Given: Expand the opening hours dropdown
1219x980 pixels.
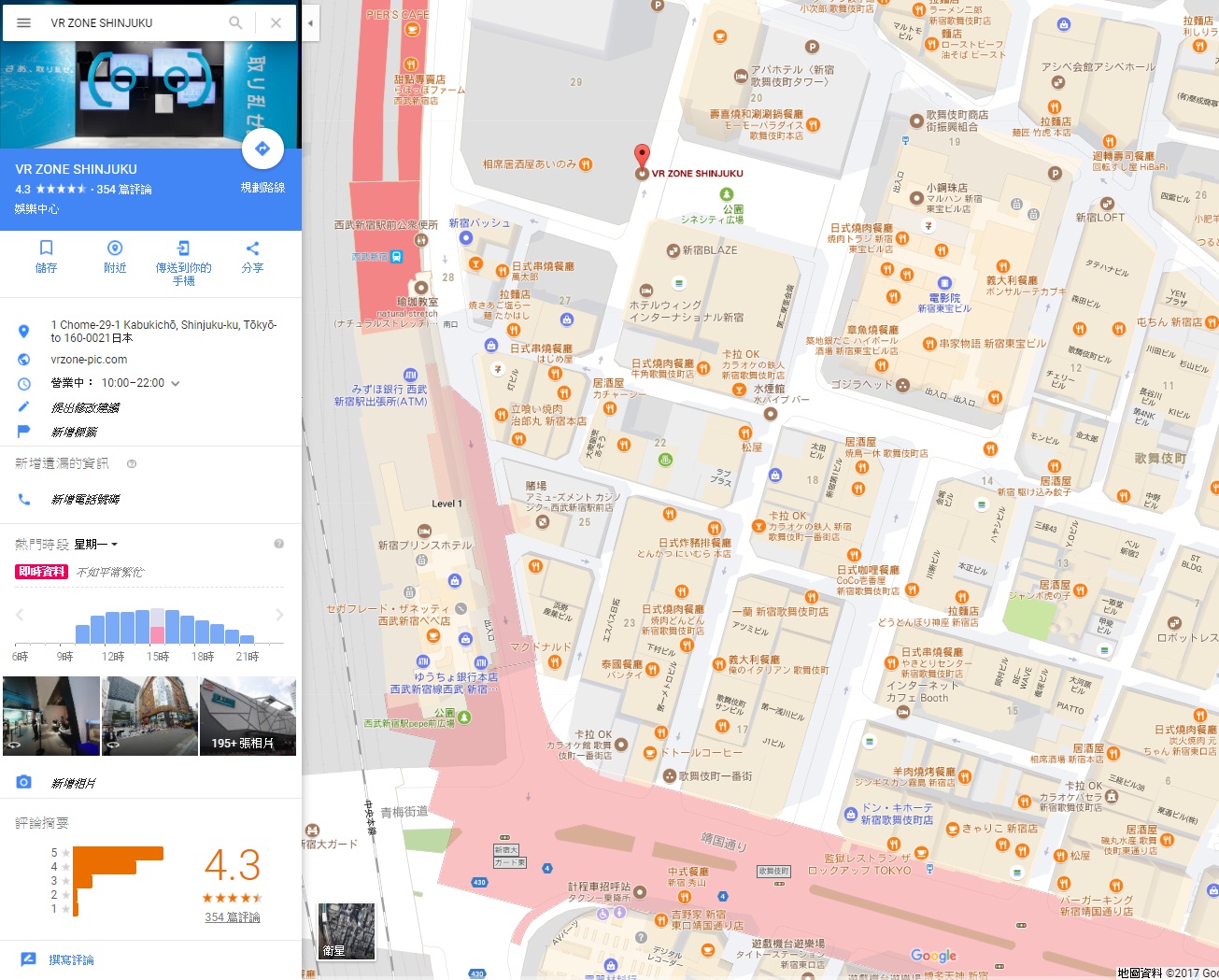Looking at the screenshot, I should tap(176, 383).
